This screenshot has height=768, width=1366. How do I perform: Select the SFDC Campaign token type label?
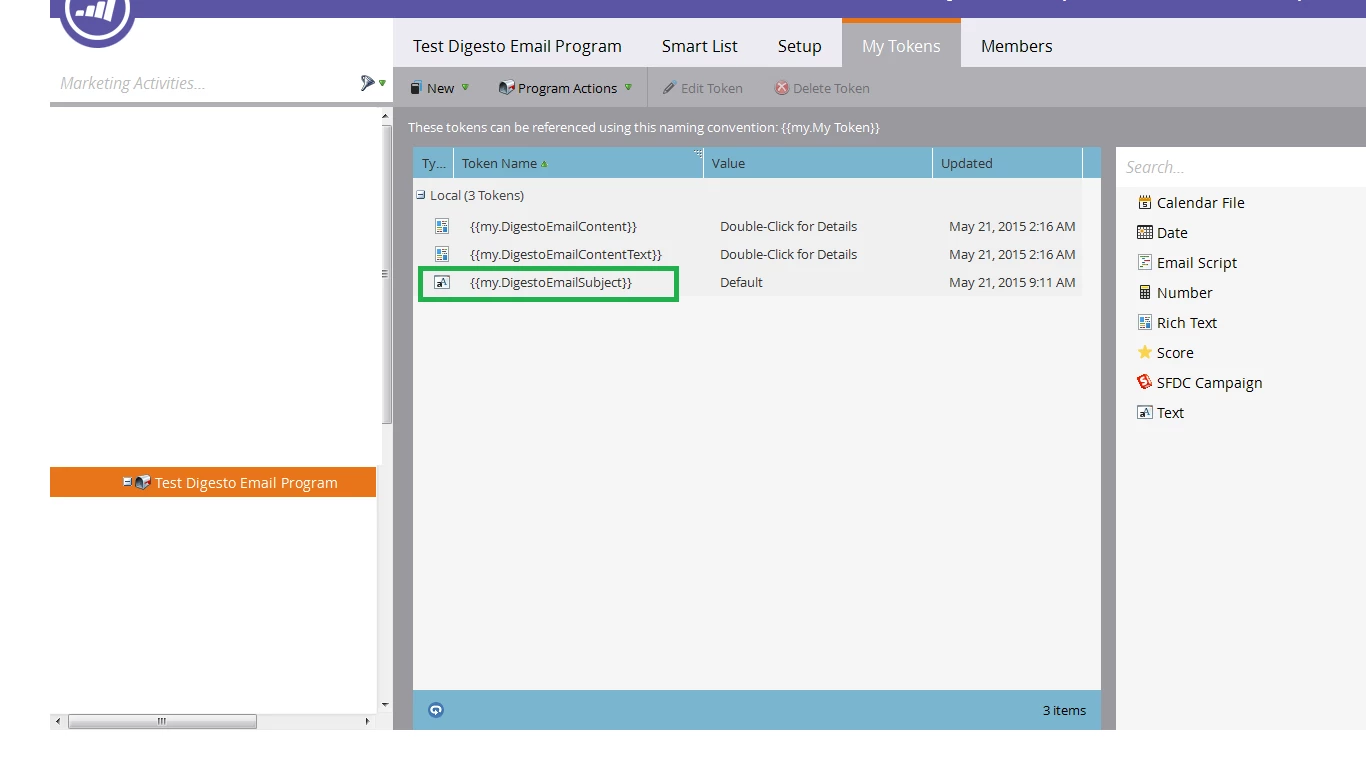[1209, 382]
